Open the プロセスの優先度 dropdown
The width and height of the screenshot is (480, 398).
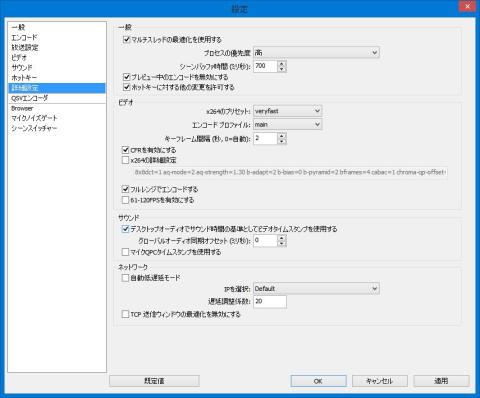[x=316, y=53]
